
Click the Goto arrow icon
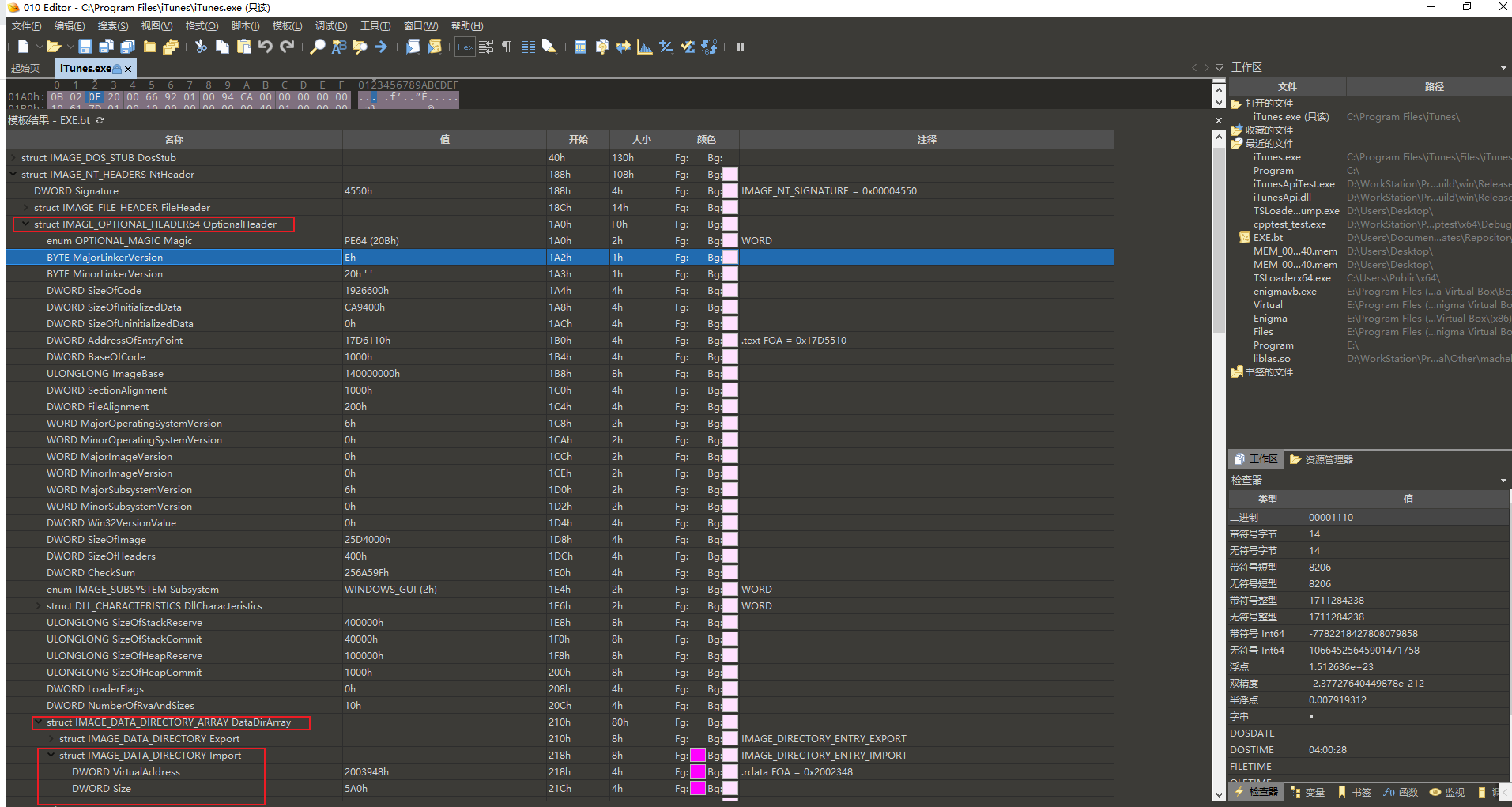click(x=381, y=47)
